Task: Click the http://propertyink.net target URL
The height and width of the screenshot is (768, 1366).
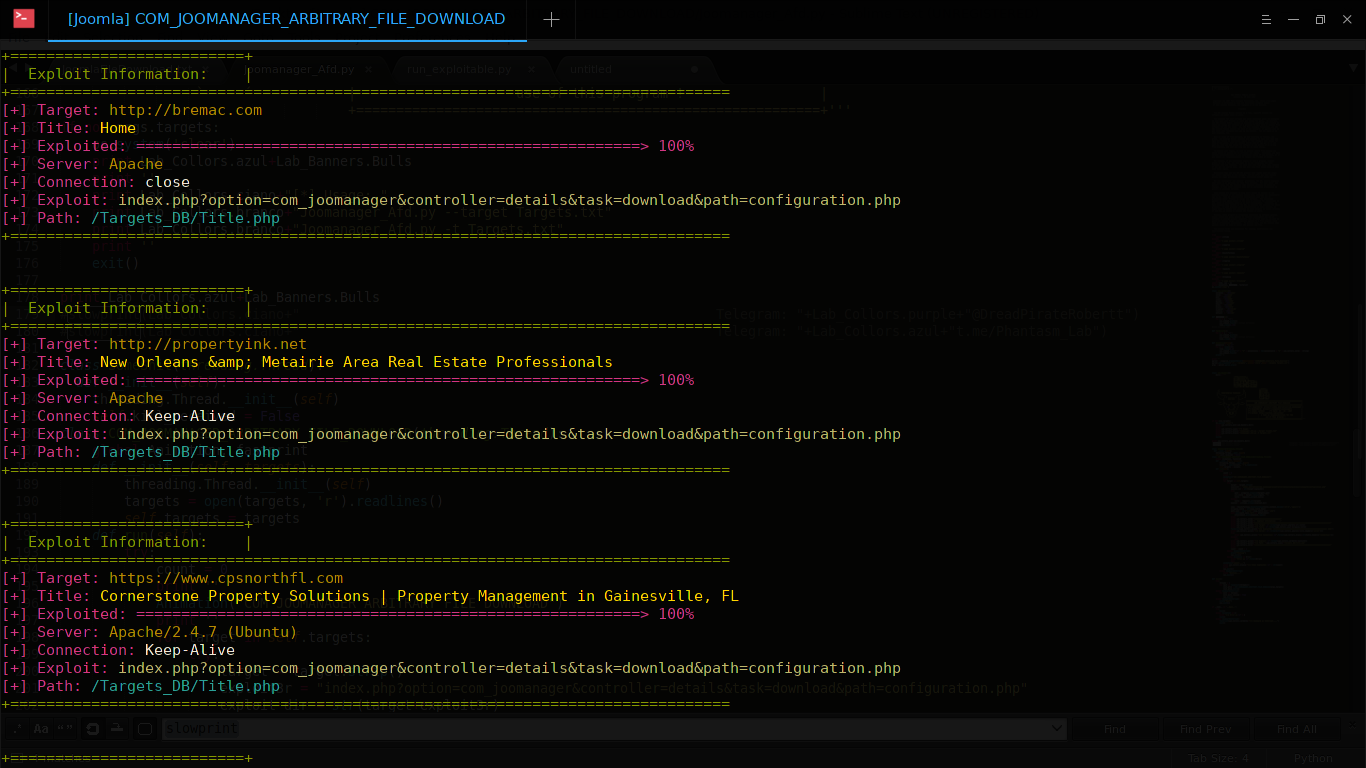Action: point(208,344)
